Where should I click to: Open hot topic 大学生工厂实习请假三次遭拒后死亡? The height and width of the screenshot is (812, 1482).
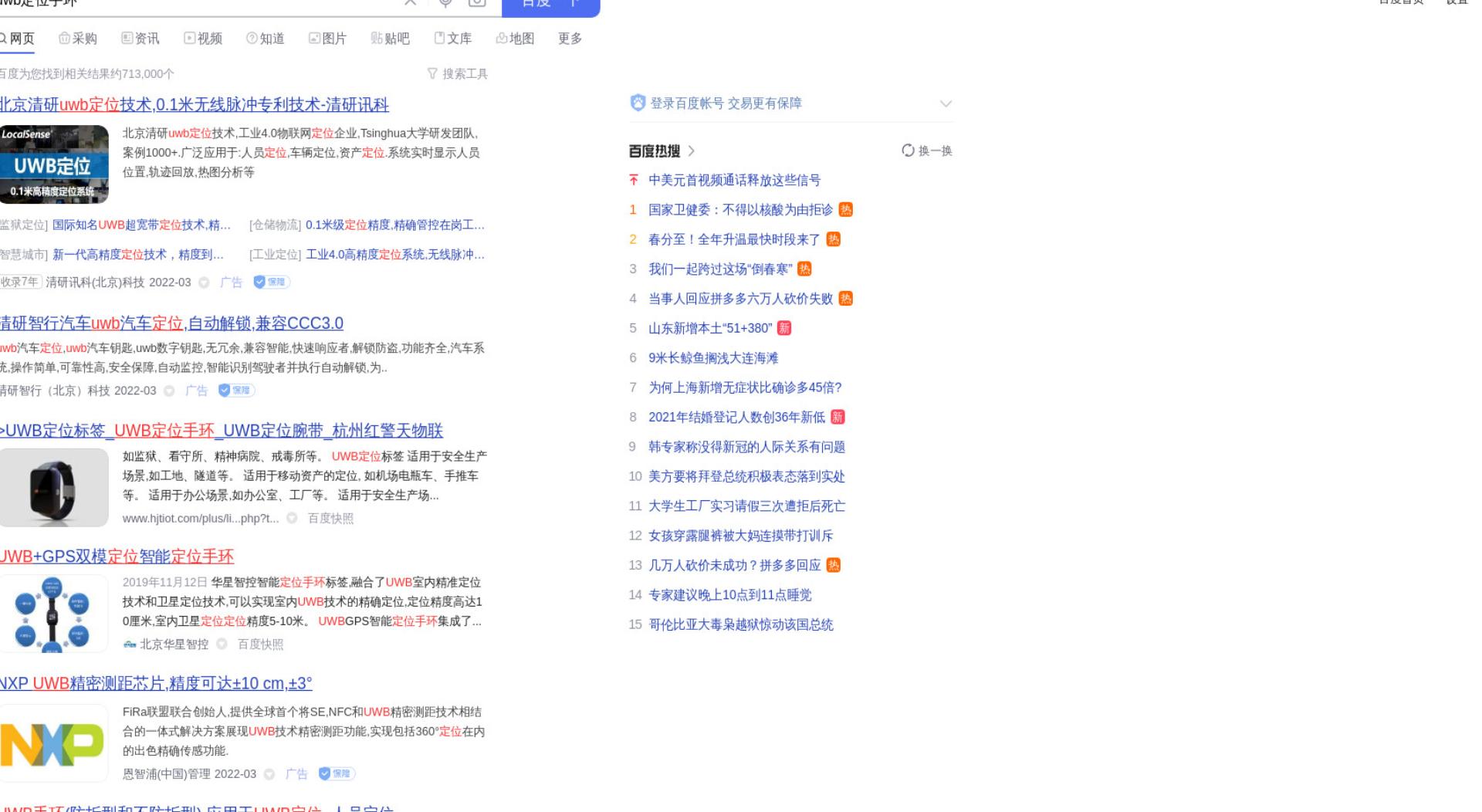[746, 506]
